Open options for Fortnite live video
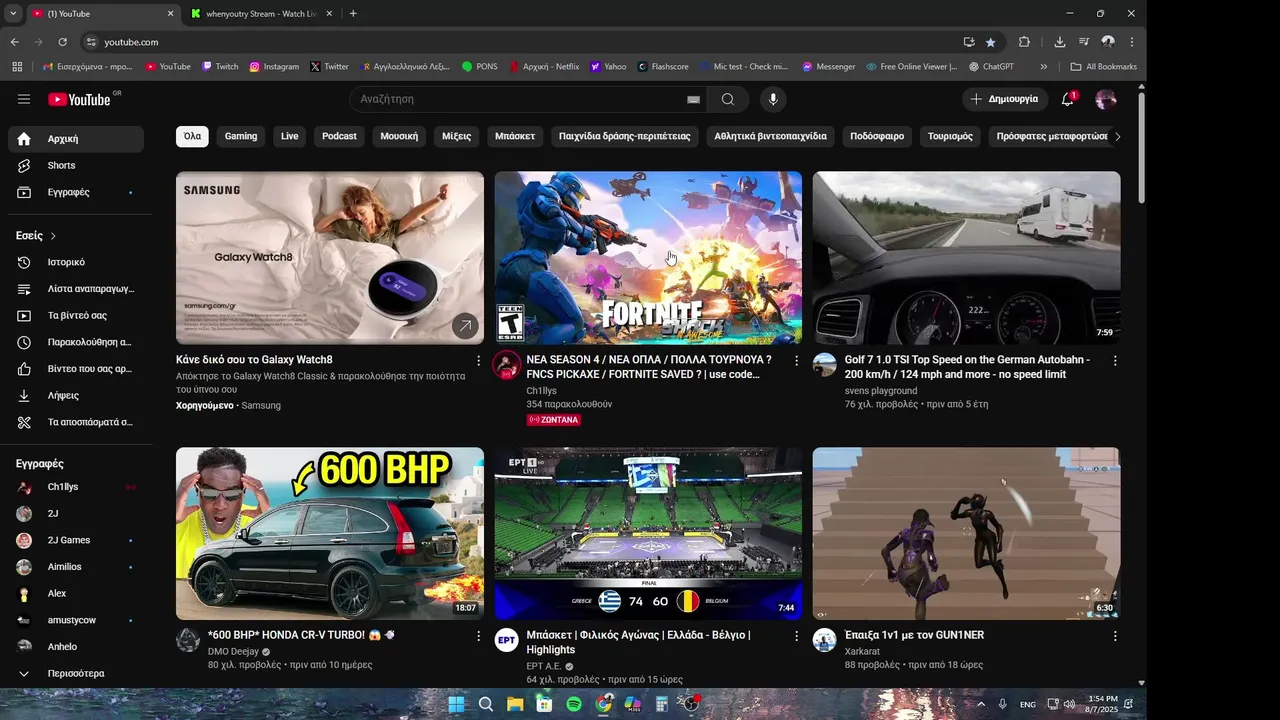 click(797, 360)
